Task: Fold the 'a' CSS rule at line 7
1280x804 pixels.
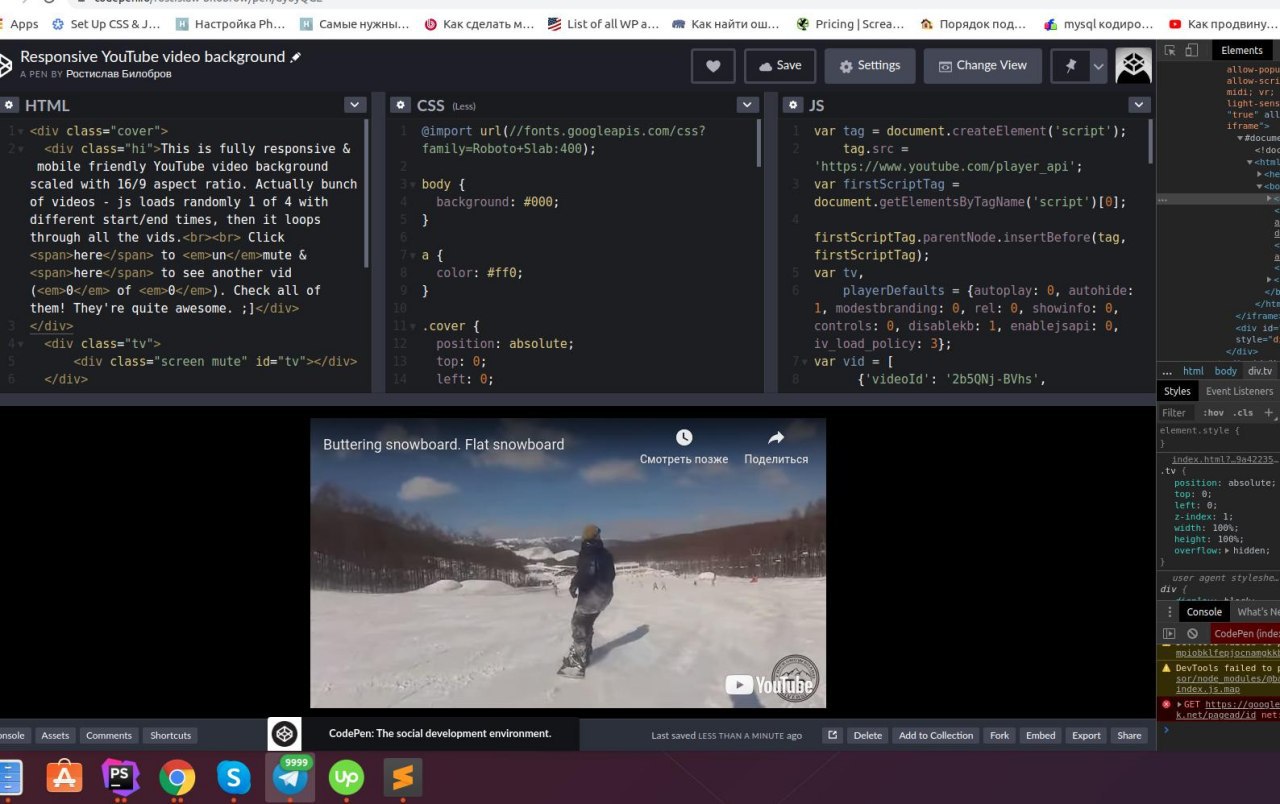Action: point(412,255)
